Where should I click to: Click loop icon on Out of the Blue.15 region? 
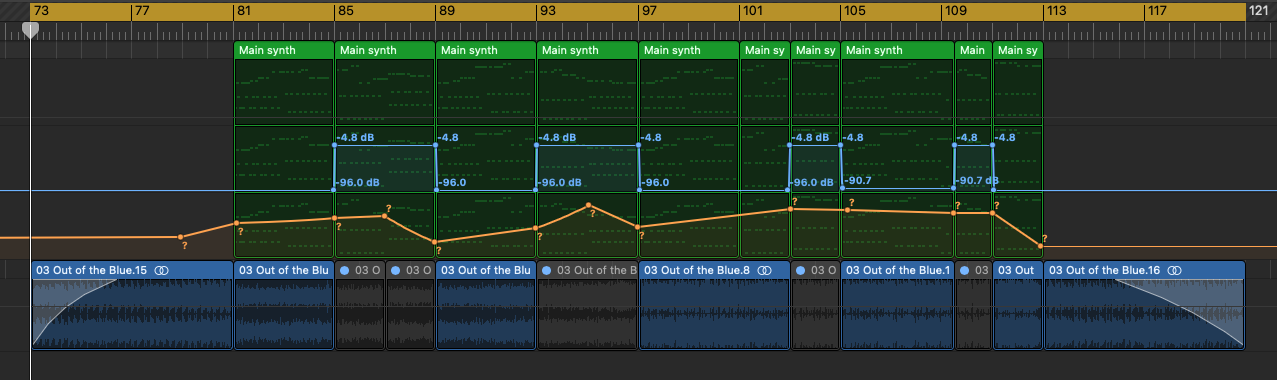pyautogui.click(x=161, y=270)
